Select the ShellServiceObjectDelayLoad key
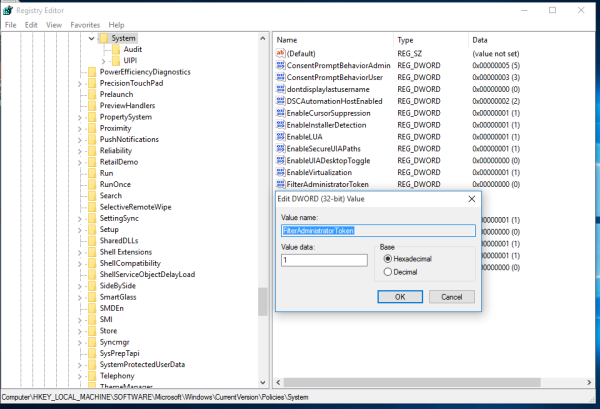Screen dimensions: 600x409 tap(147, 274)
